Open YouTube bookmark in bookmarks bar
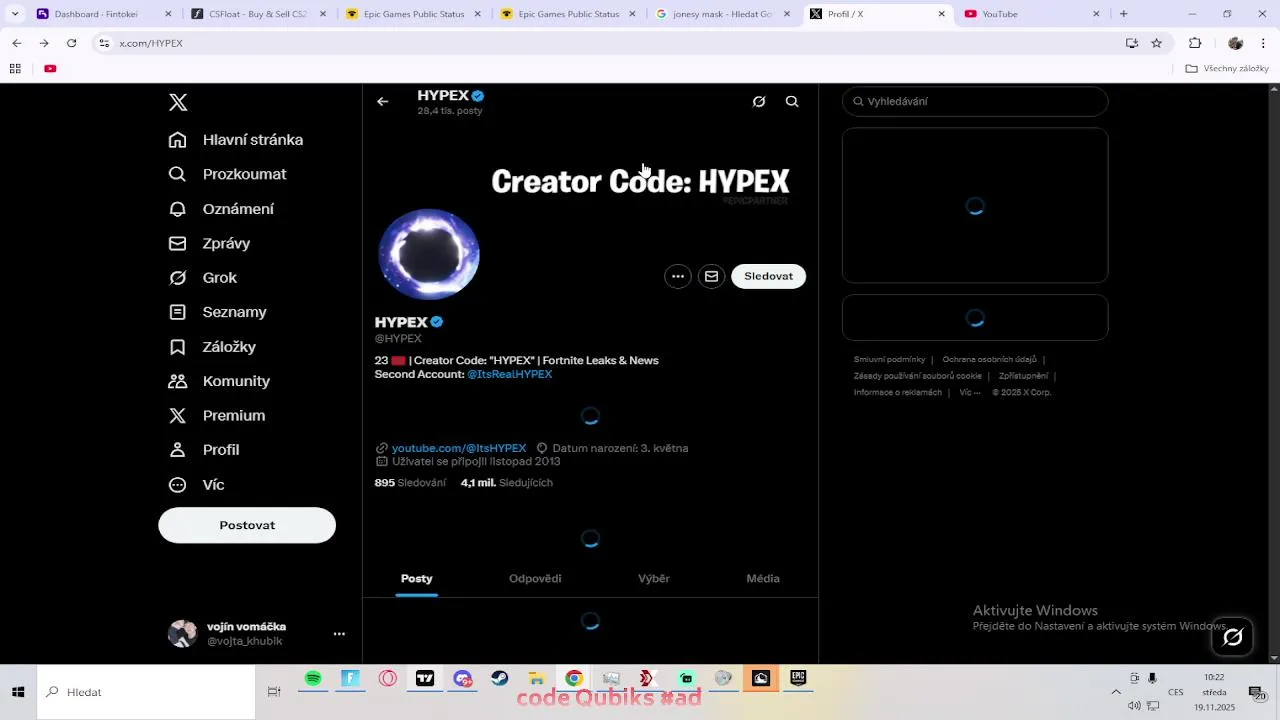The height and width of the screenshot is (720, 1280). point(50,68)
